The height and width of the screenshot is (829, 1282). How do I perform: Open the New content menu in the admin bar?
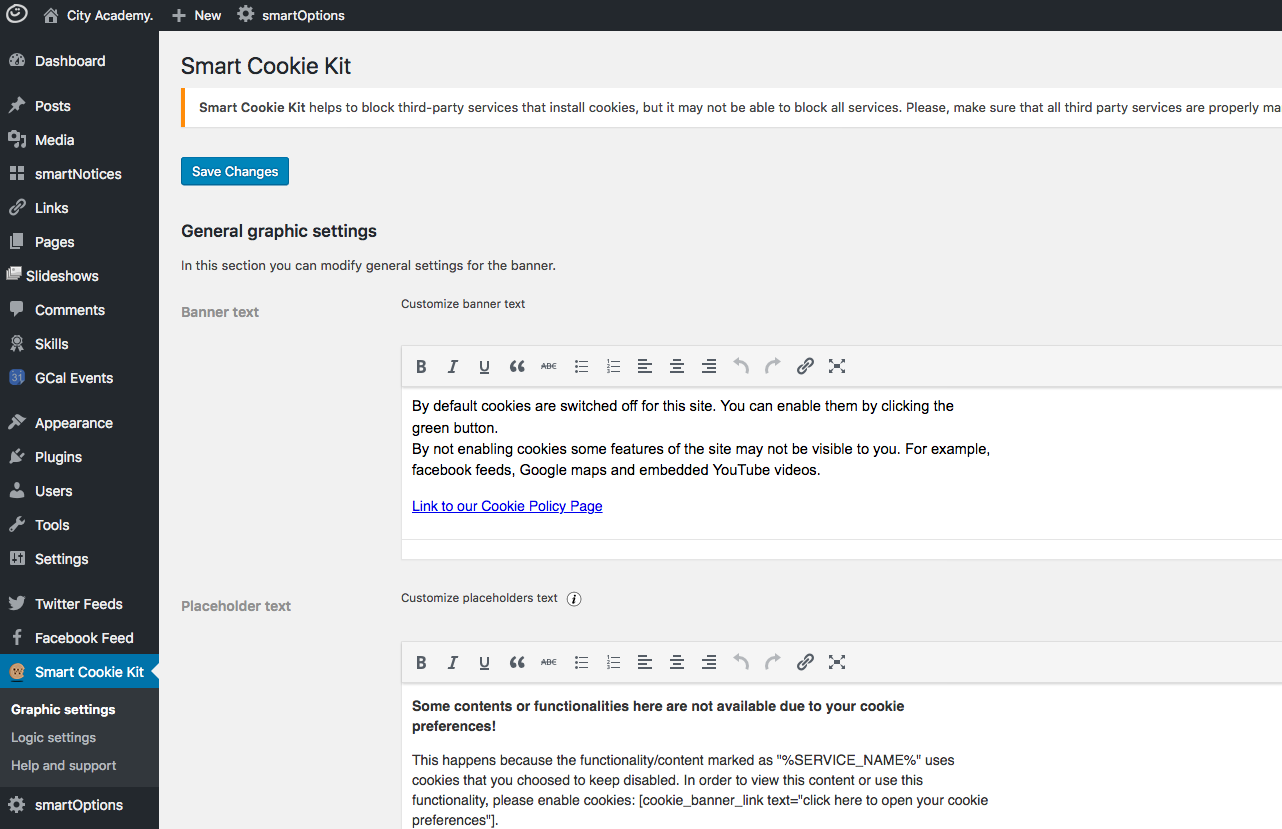(197, 15)
